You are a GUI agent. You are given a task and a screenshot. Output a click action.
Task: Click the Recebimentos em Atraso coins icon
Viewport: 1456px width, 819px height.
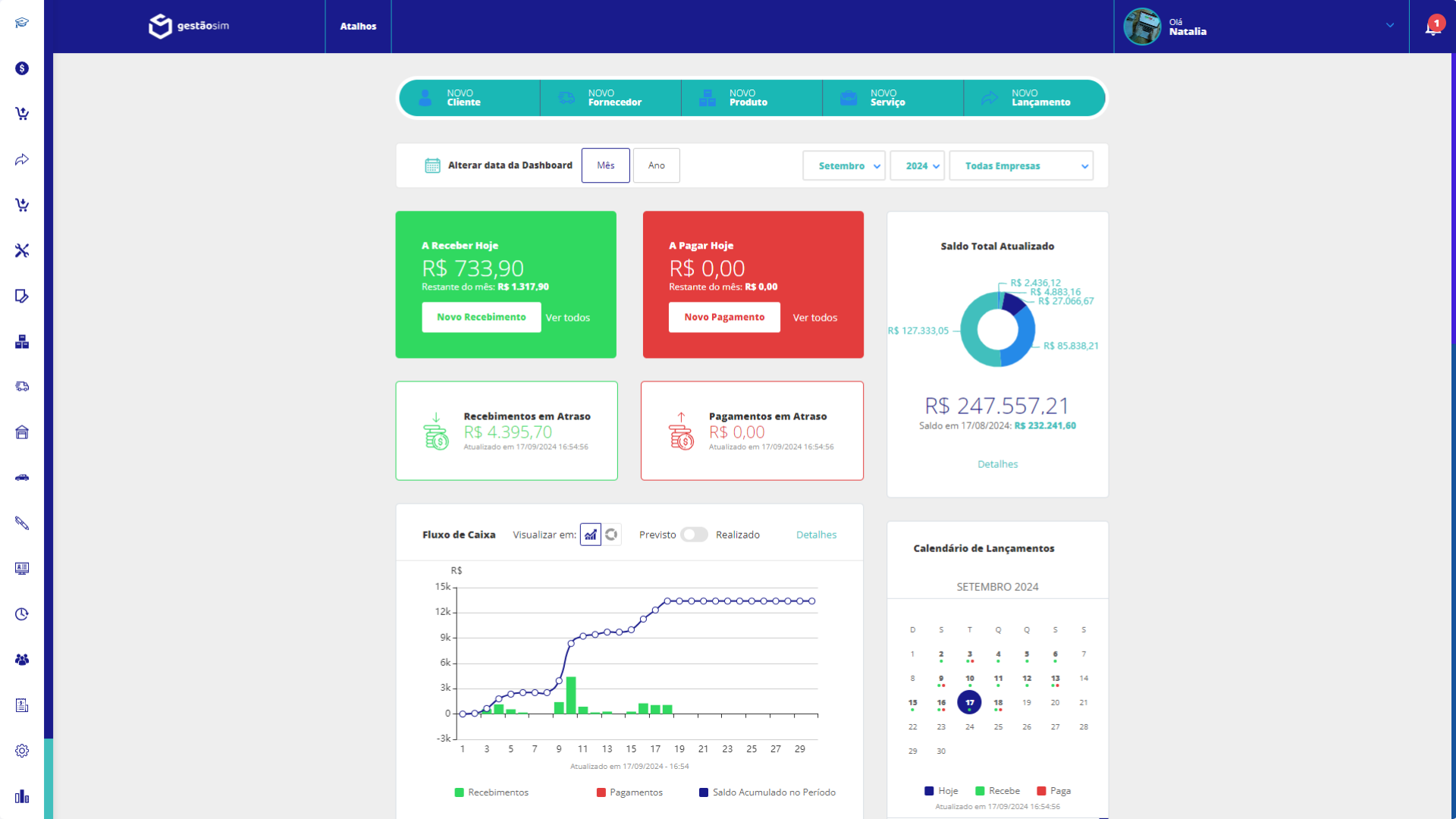(436, 431)
